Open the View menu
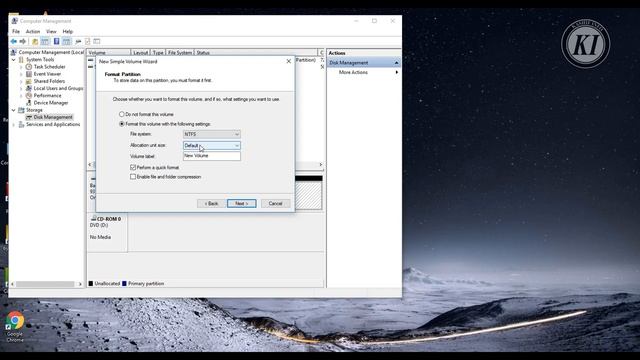The width and height of the screenshot is (640, 360). [x=51, y=31]
